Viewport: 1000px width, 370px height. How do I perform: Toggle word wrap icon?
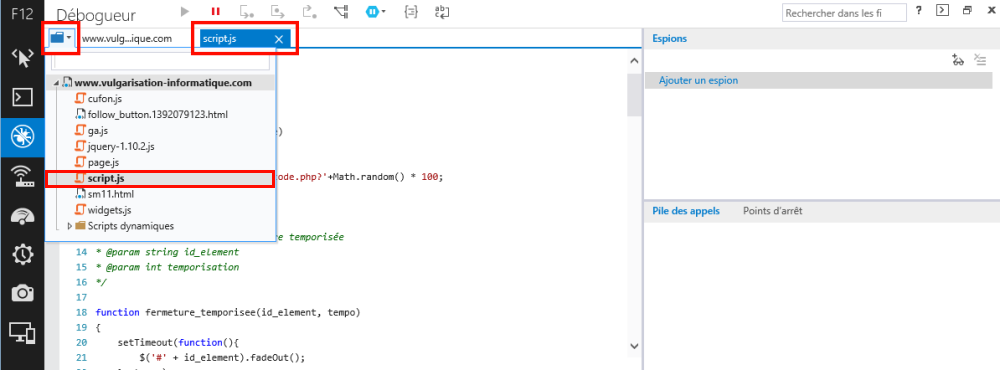click(x=441, y=11)
